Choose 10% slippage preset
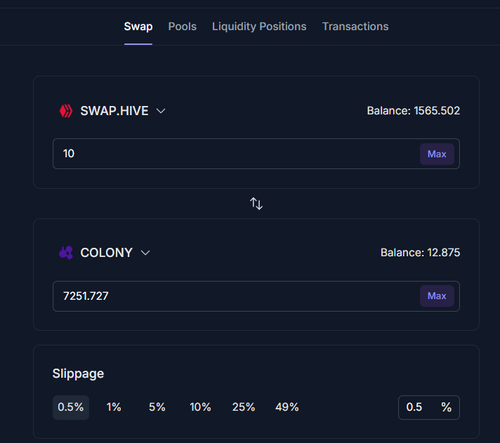 point(200,407)
